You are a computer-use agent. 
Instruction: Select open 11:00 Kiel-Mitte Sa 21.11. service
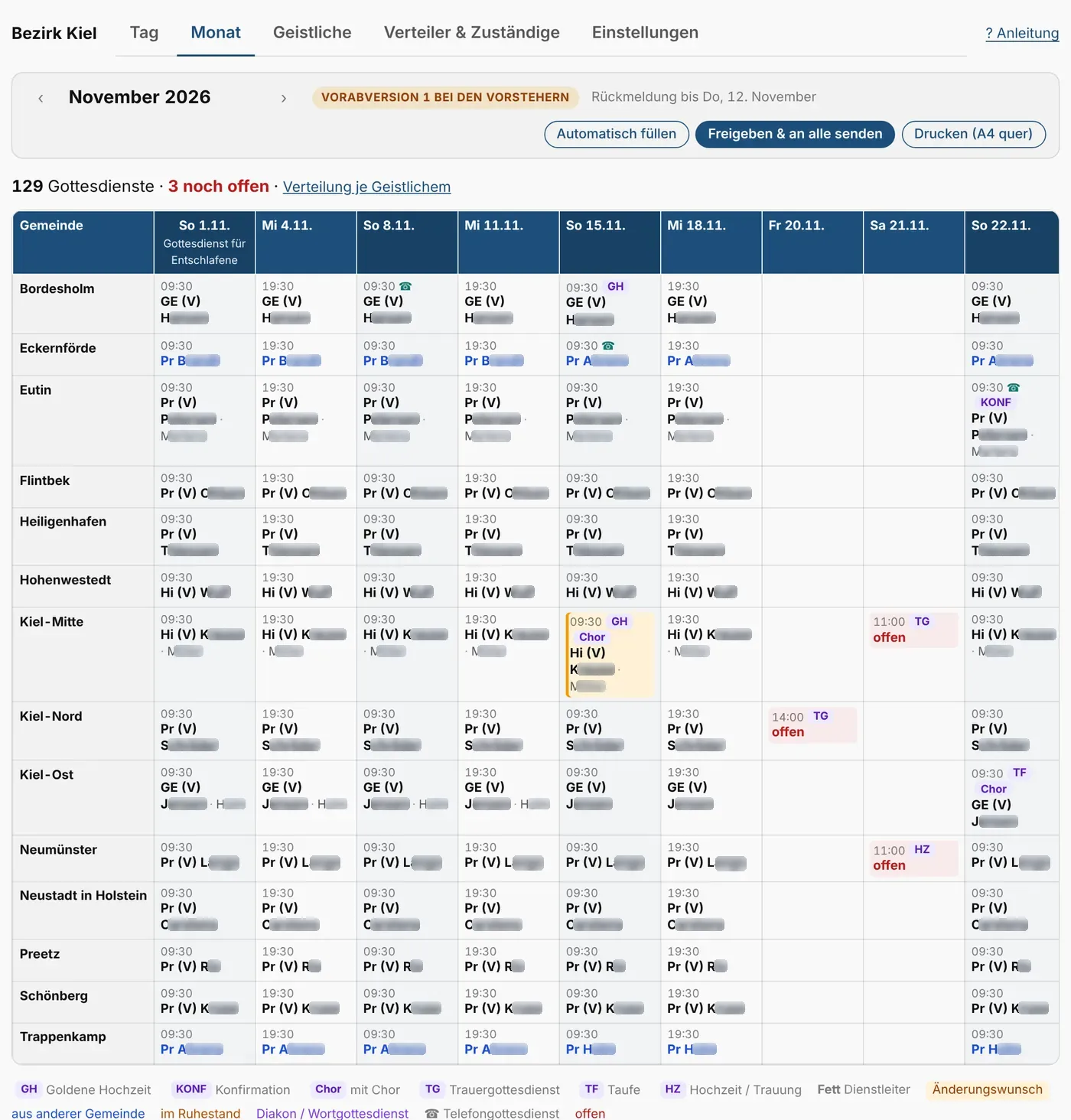913,630
